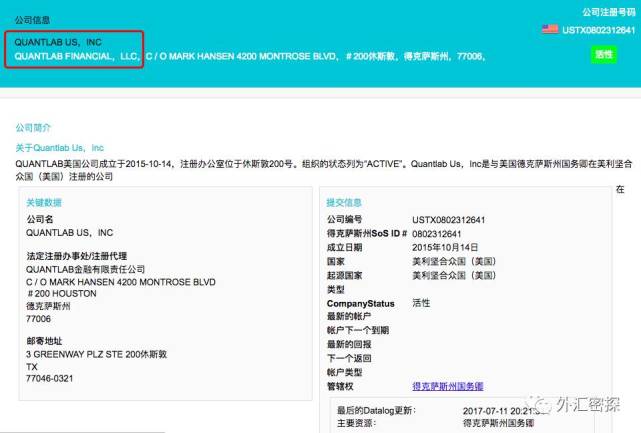Click the registration number in the header
This screenshot has width=641, height=433.
click(x=598, y=30)
